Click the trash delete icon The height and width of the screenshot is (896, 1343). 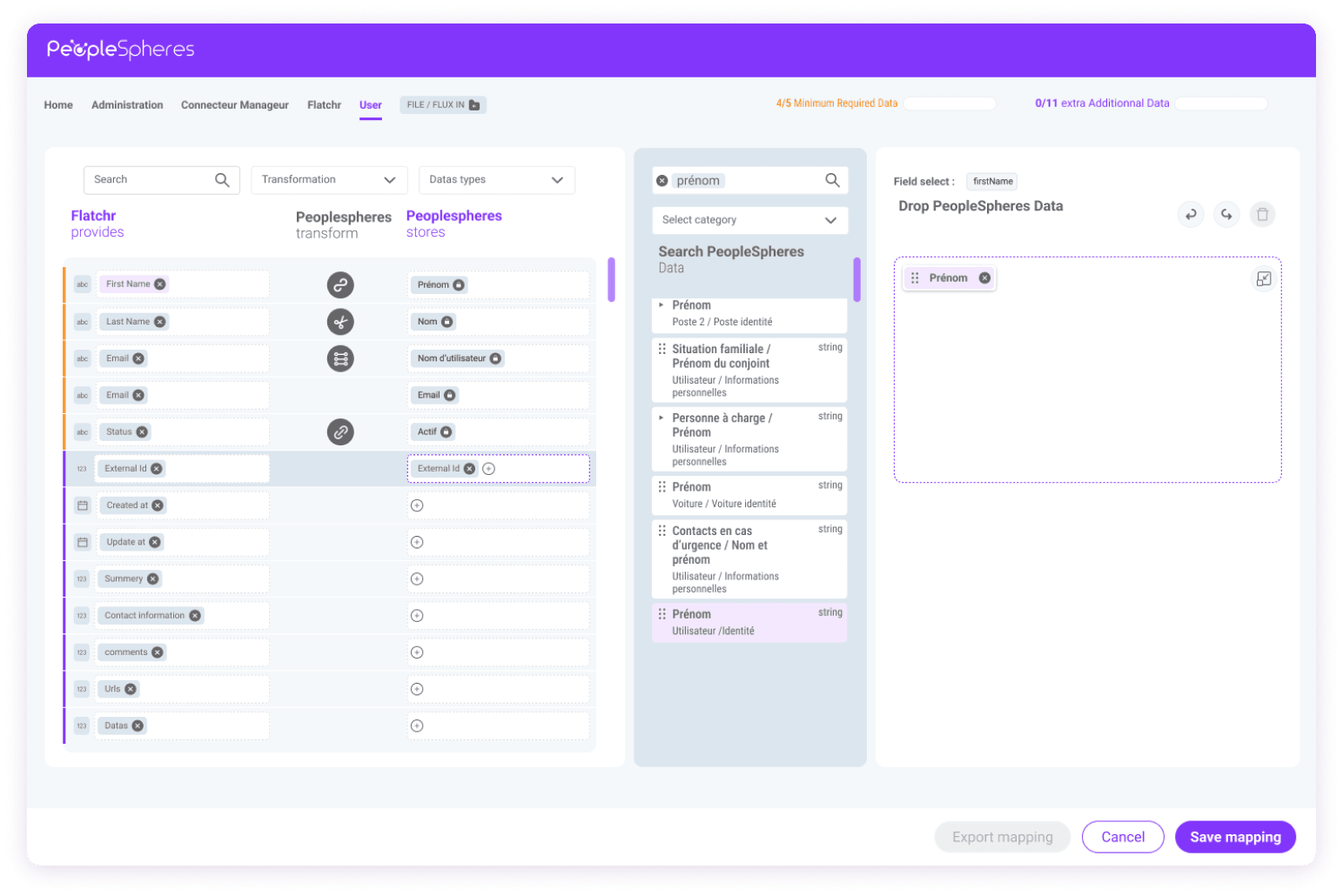(x=1263, y=214)
